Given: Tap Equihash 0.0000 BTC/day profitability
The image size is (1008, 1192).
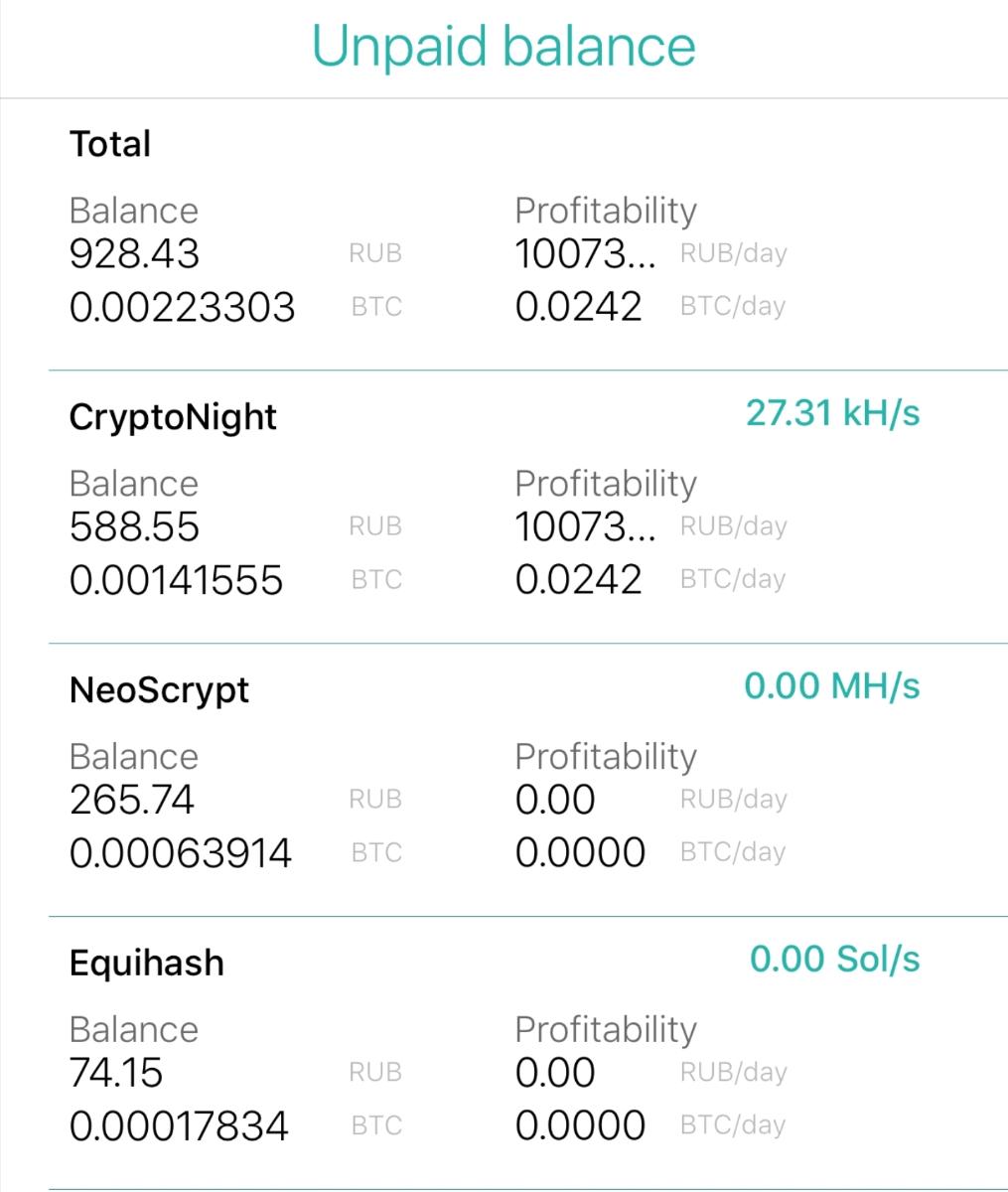Looking at the screenshot, I should coord(580,1125).
